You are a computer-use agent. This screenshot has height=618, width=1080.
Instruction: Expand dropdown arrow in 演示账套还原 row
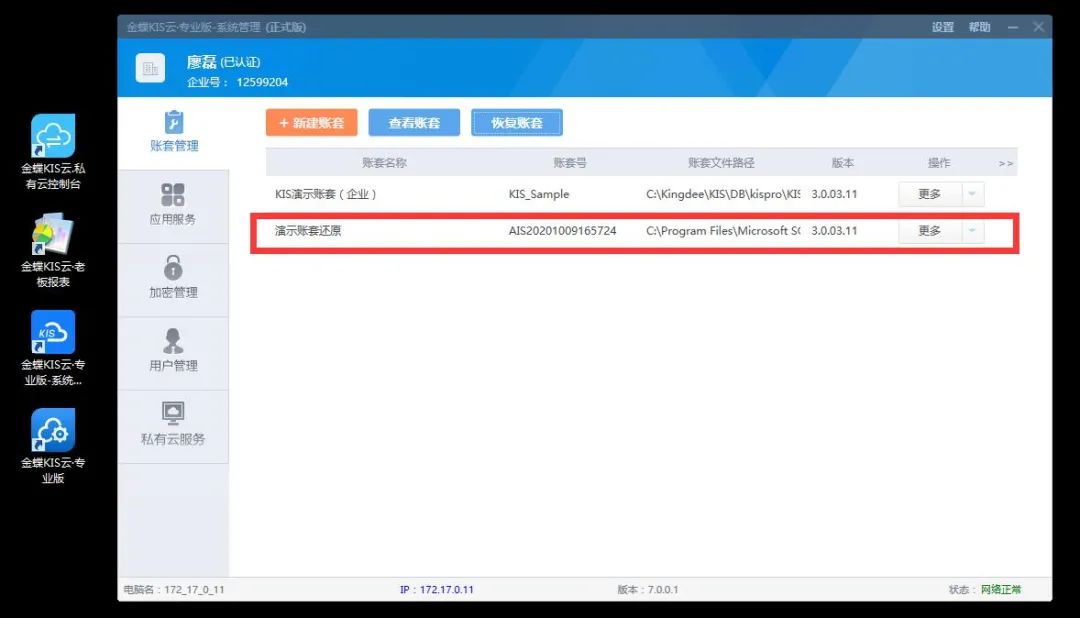pyautogui.click(x=972, y=231)
